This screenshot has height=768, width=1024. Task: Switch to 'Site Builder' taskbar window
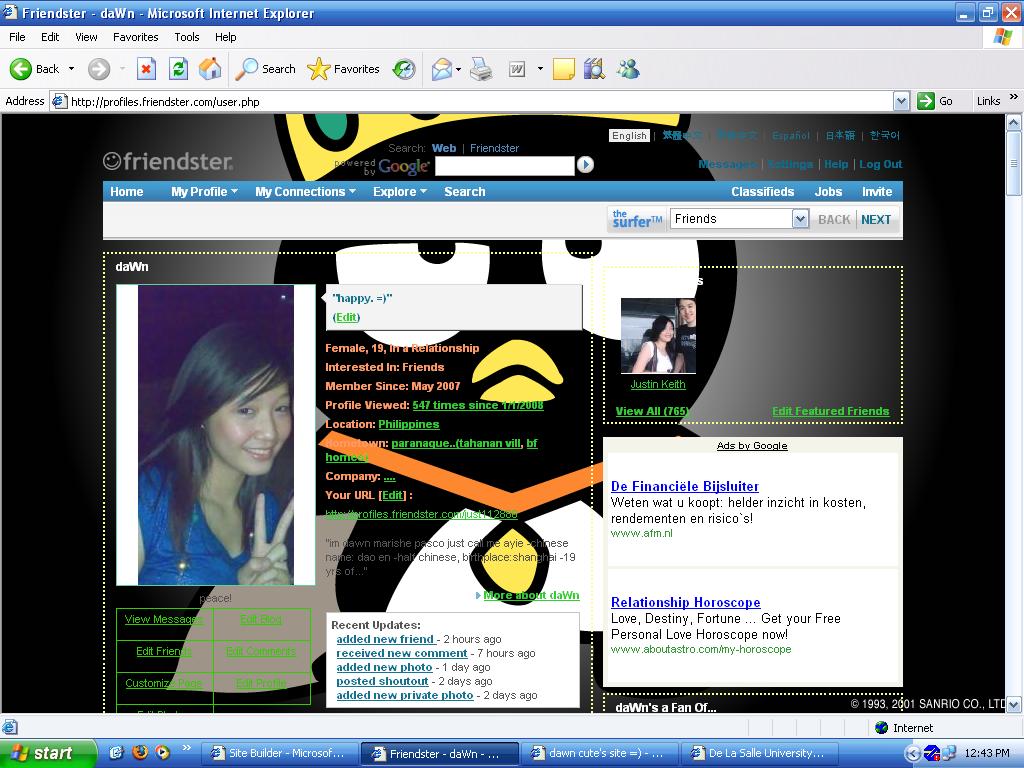278,753
